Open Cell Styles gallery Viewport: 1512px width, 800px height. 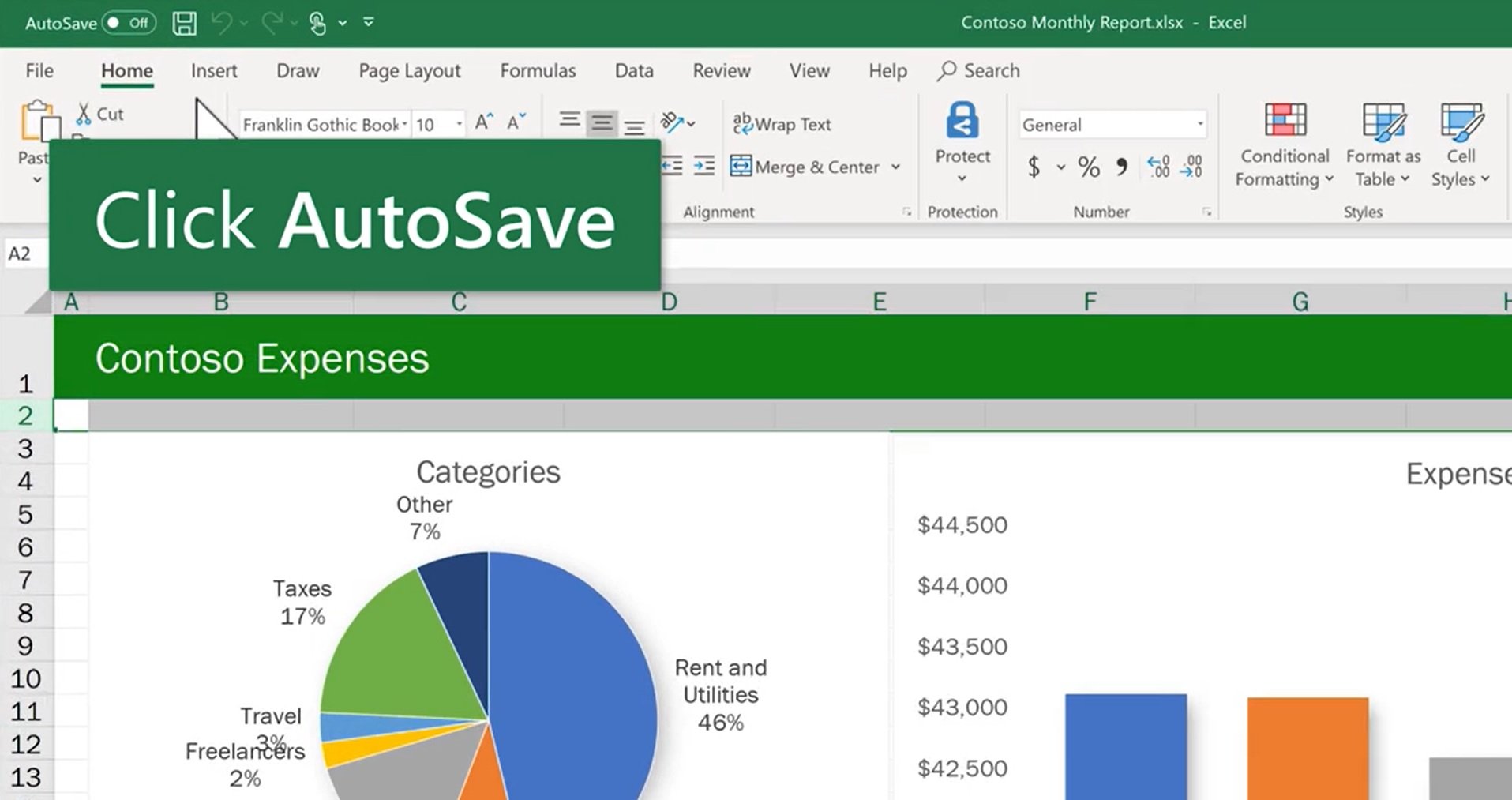click(x=1461, y=145)
